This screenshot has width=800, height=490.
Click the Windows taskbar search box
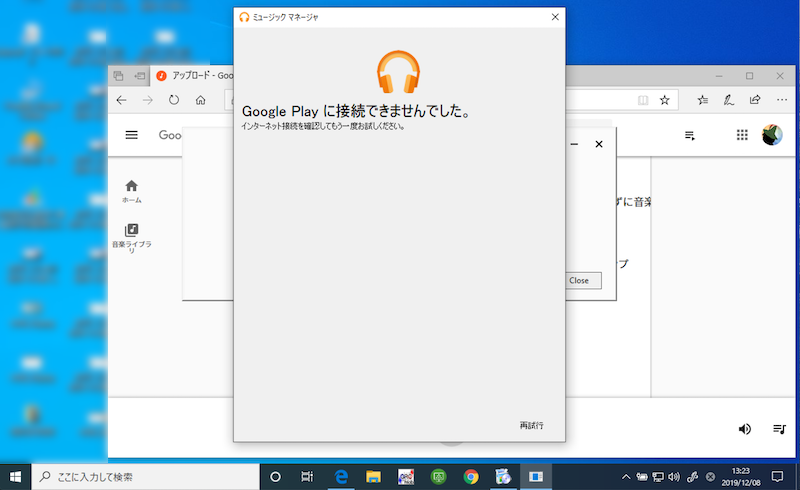(x=145, y=477)
